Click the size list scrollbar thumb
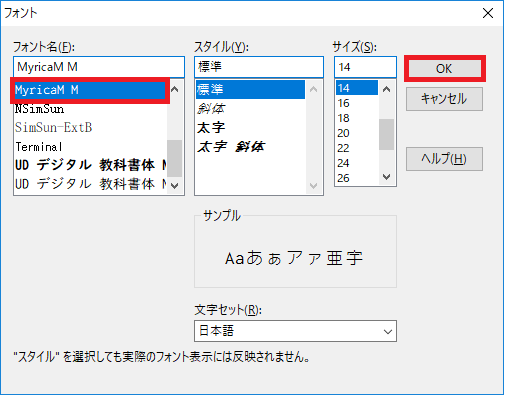506x398 pixels. (387, 134)
